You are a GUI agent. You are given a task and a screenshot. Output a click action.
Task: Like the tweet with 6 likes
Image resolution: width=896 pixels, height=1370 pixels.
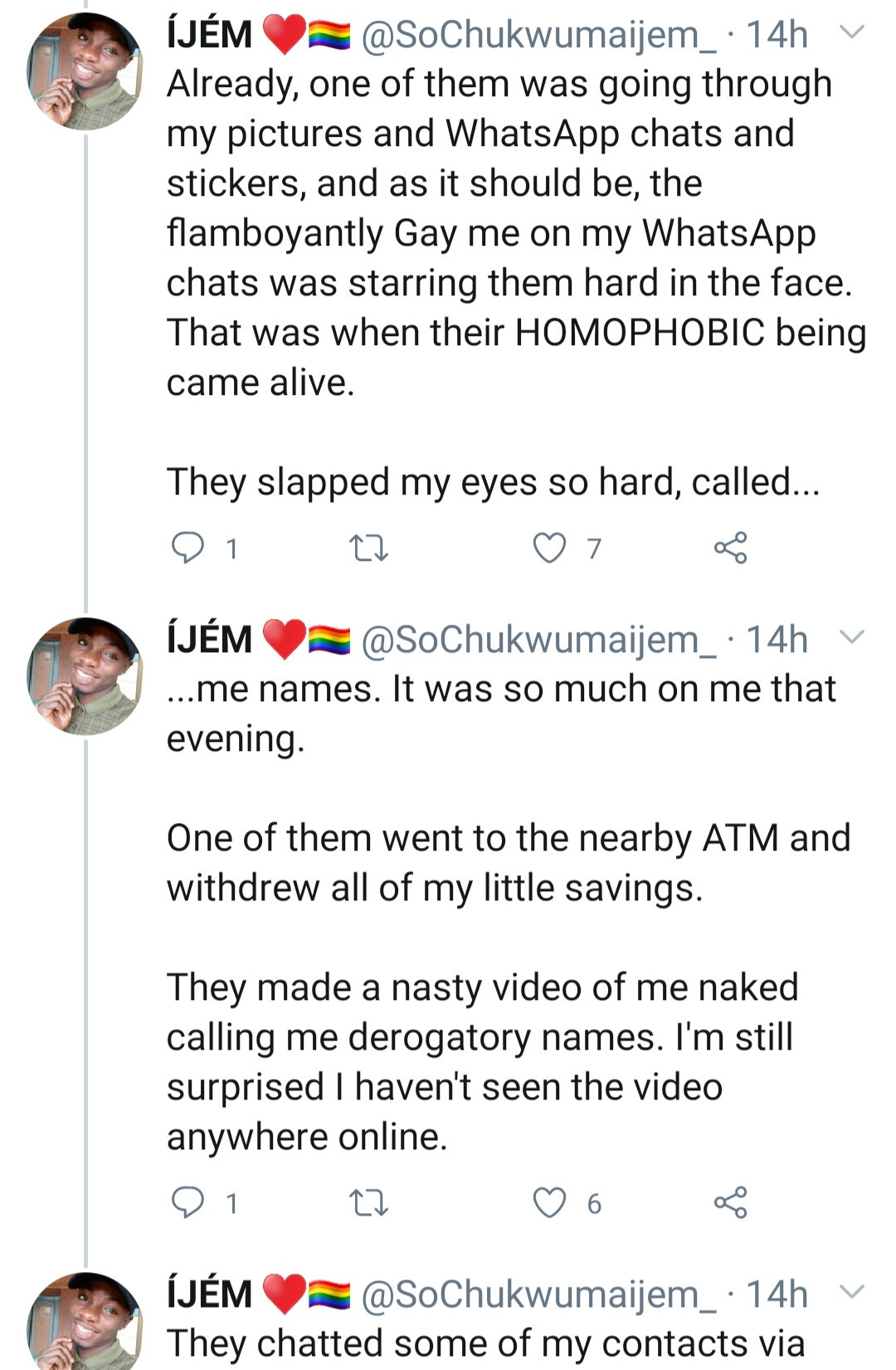(549, 1202)
